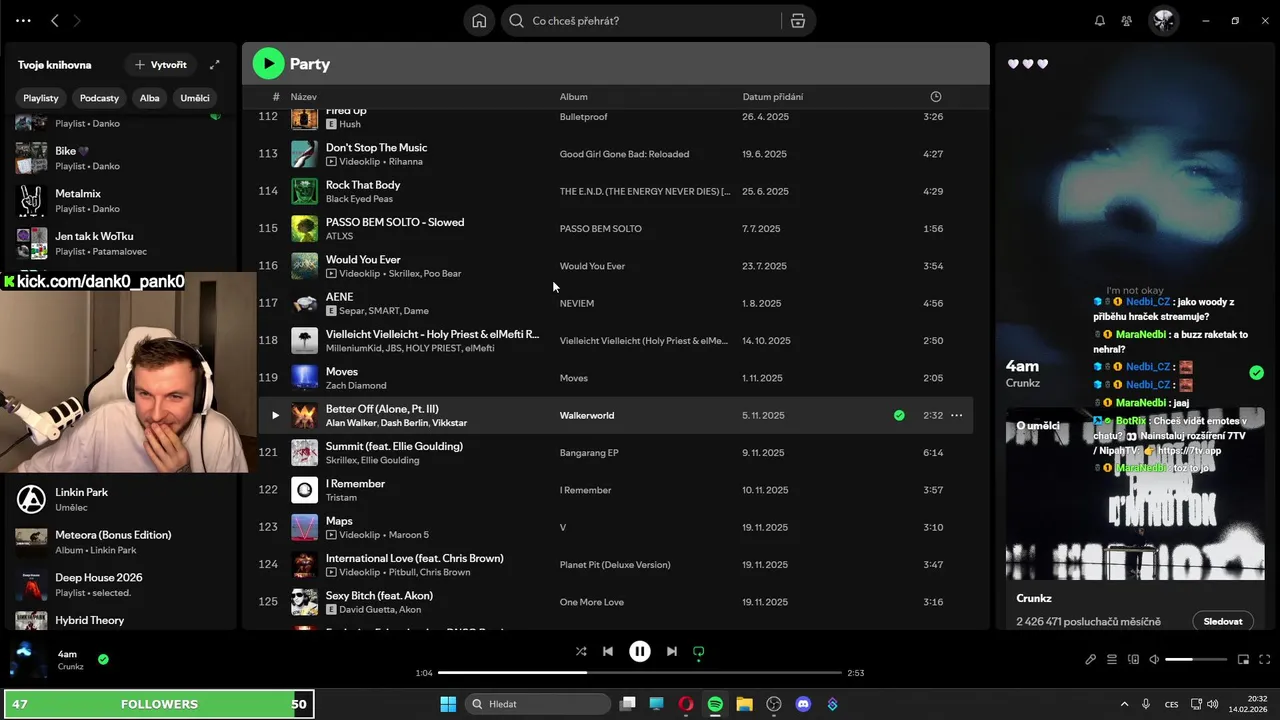Open the user profile avatar menu
1280x720 pixels.
point(1163,21)
